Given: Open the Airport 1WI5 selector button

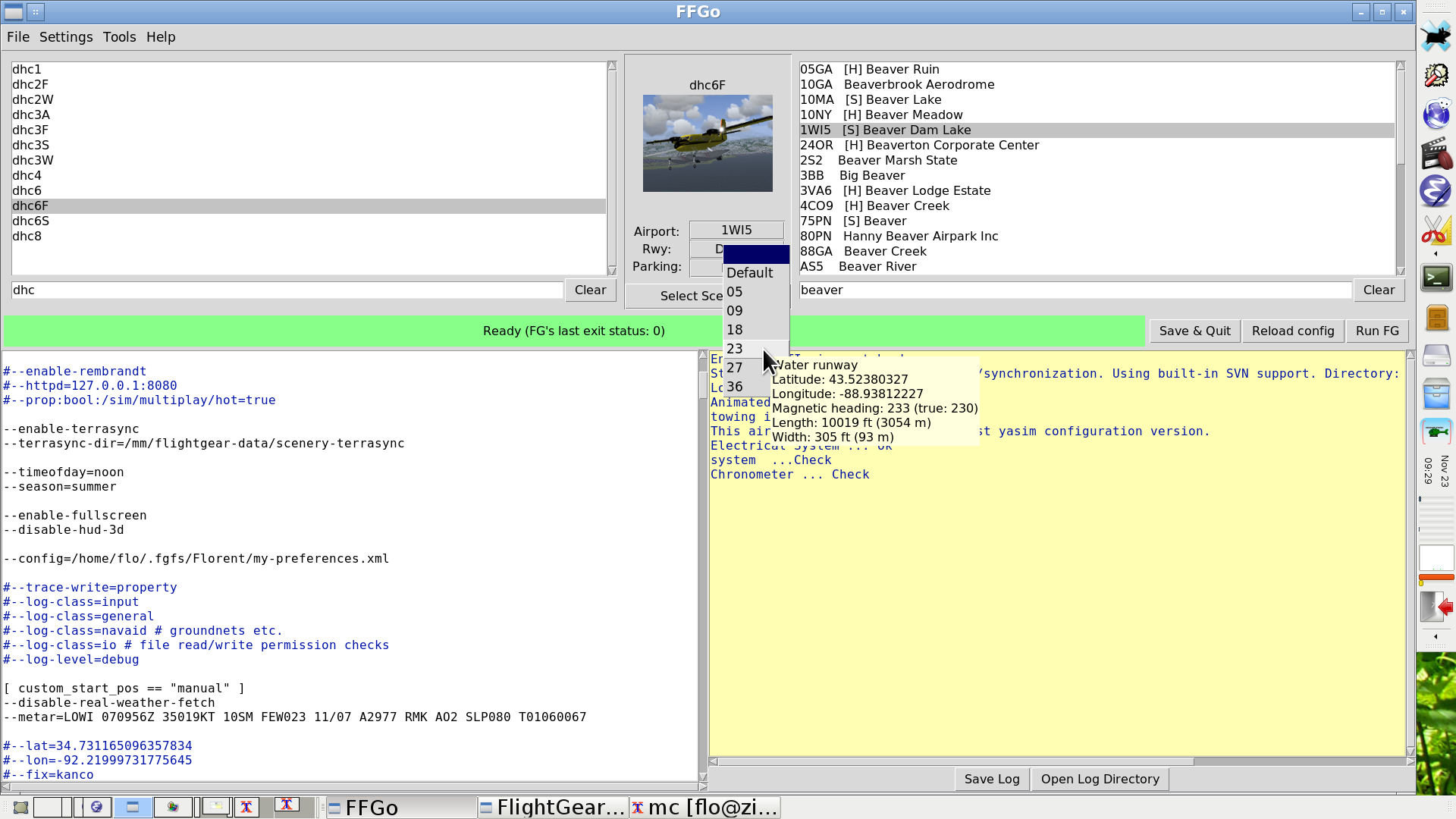Looking at the screenshot, I should 736,230.
